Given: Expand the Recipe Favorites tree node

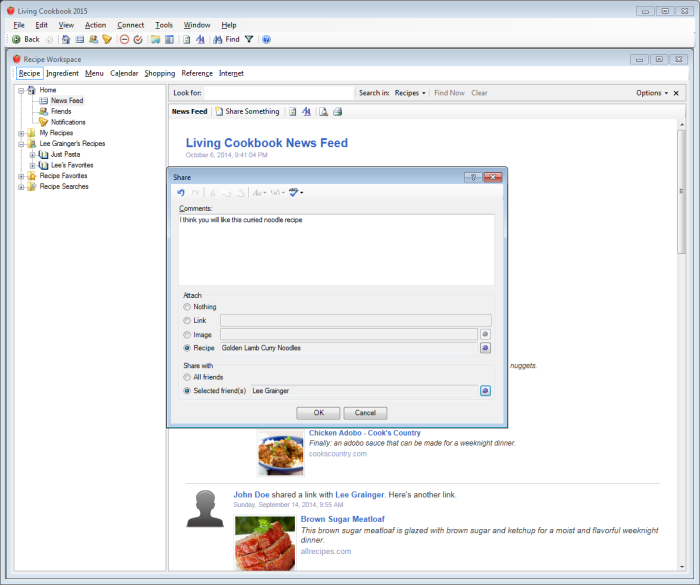Looking at the screenshot, I should (x=21, y=176).
